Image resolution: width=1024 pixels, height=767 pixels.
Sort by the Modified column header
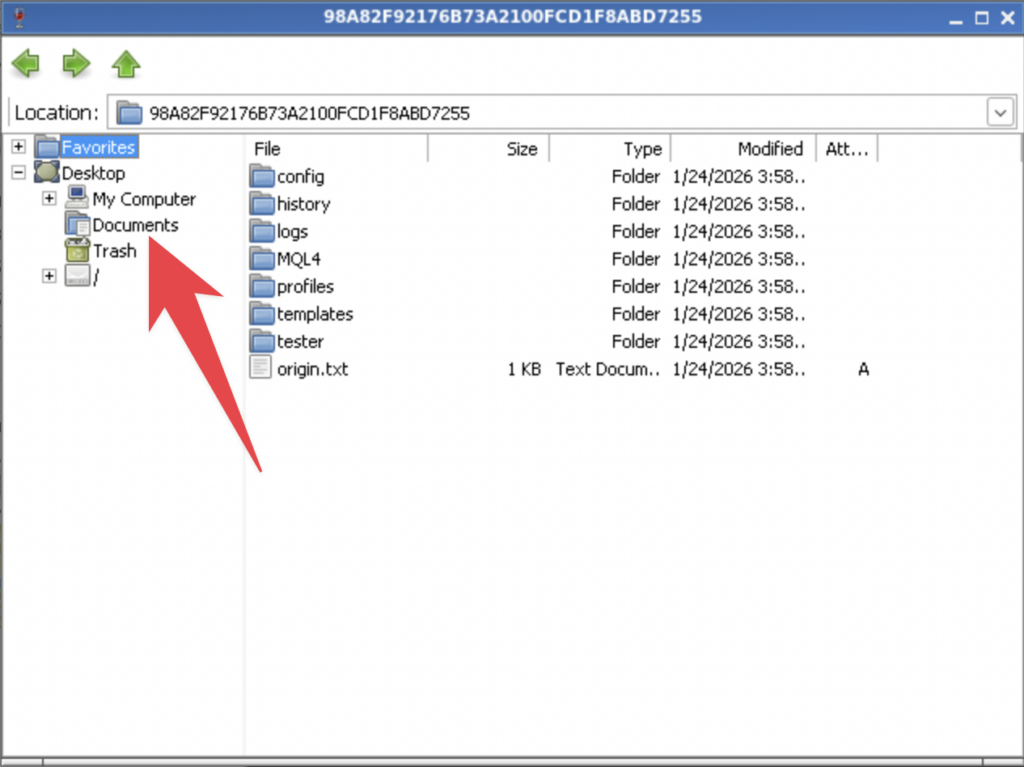click(x=742, y=149)
